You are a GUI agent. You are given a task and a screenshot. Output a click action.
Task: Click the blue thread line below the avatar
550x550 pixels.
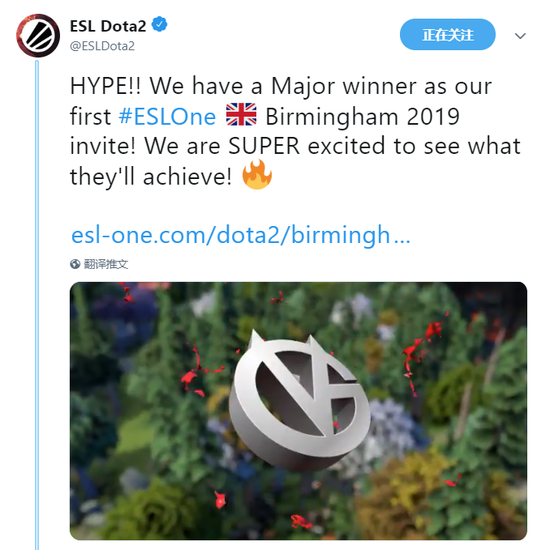(x=37, y=304)
